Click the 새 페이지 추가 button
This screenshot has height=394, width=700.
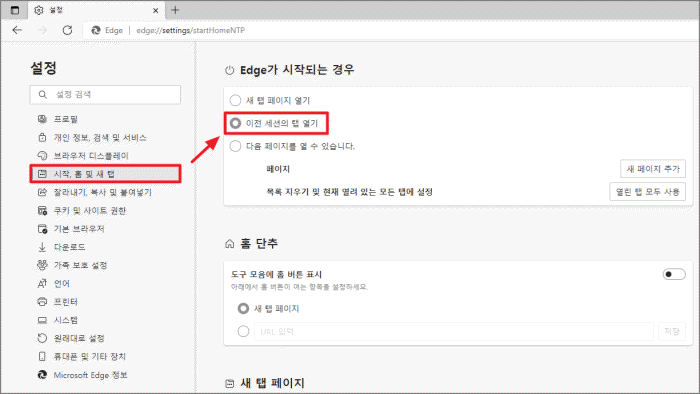click(653, 169)
